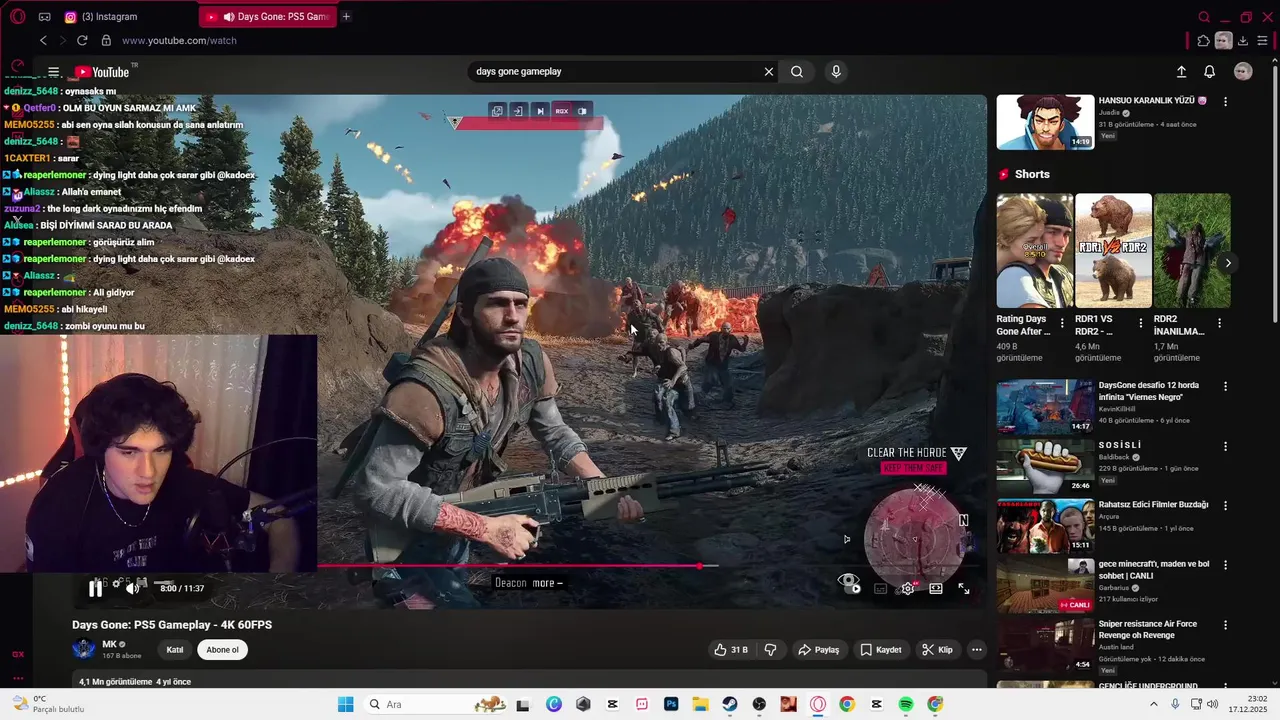The image size is (1280, 720).
Task: Open options for RDR2 İNANILMA short
Action: 1219,324
